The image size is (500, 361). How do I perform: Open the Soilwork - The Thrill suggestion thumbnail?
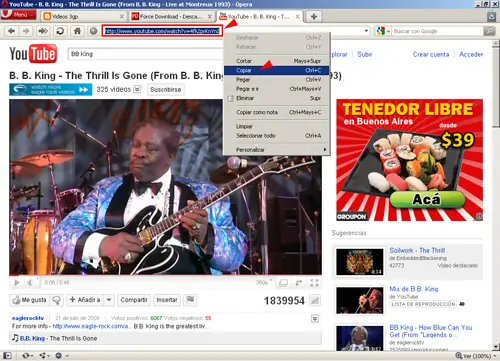coord(360,262)
